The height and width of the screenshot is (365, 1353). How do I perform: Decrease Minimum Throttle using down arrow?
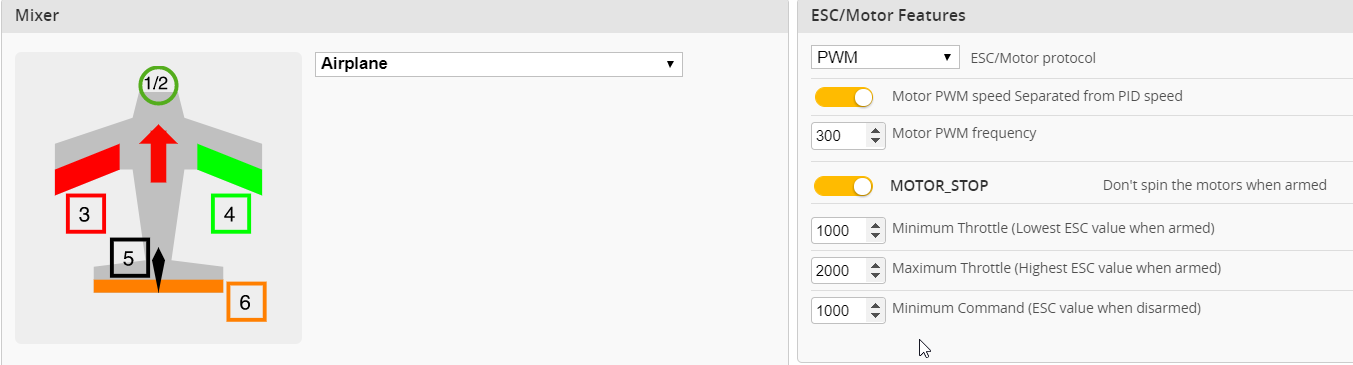pyautogui.click(x=876, y=236)
